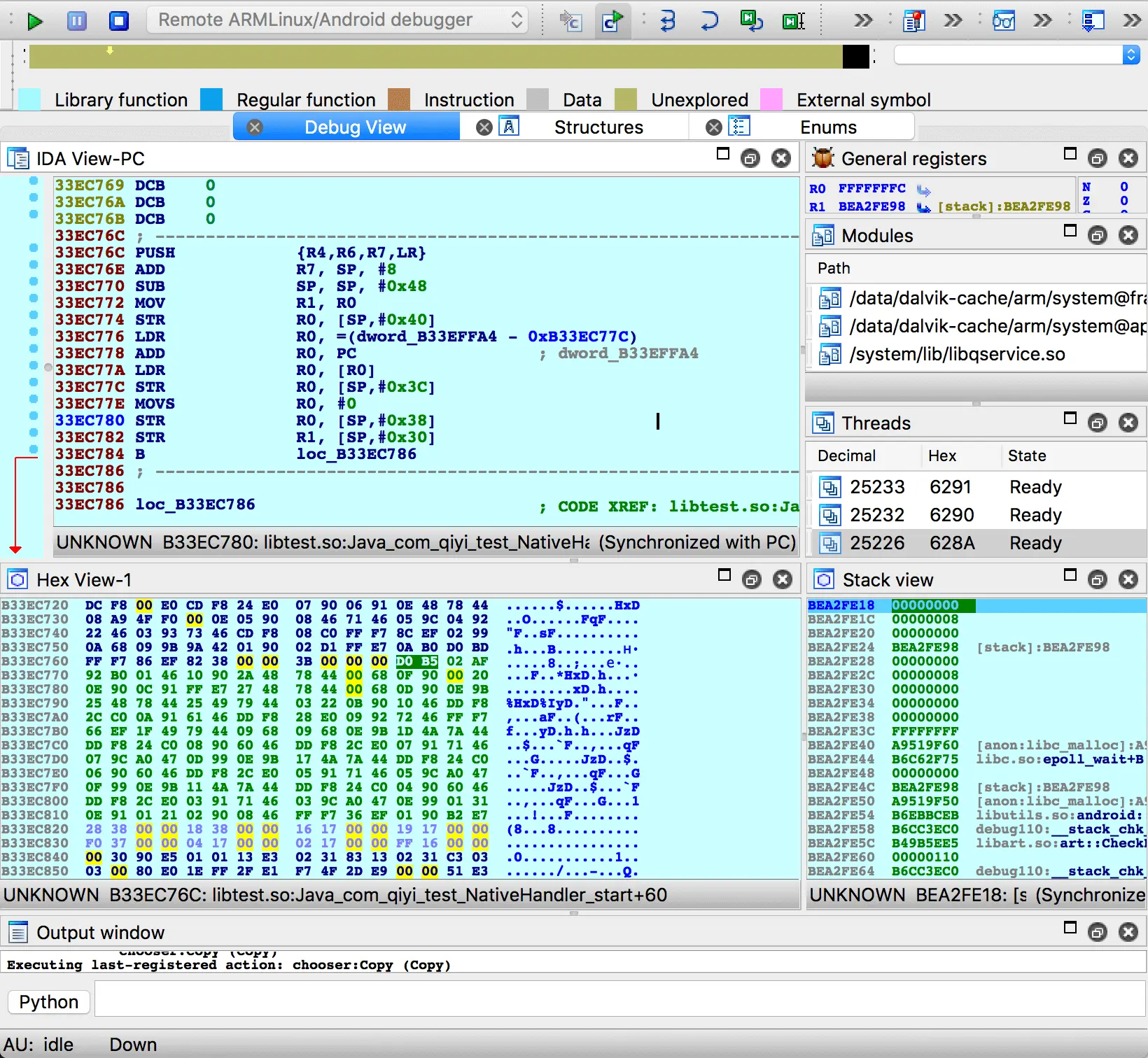Switch to the Structures tab
The width and height of the screenshot is (1148, 1058).
(x=598, y=127)
